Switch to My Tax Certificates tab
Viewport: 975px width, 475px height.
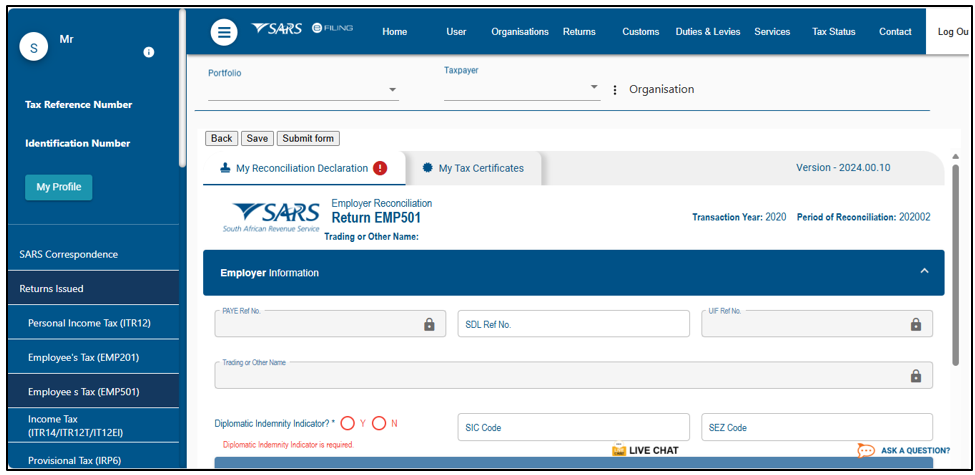[x=473, y=168]
